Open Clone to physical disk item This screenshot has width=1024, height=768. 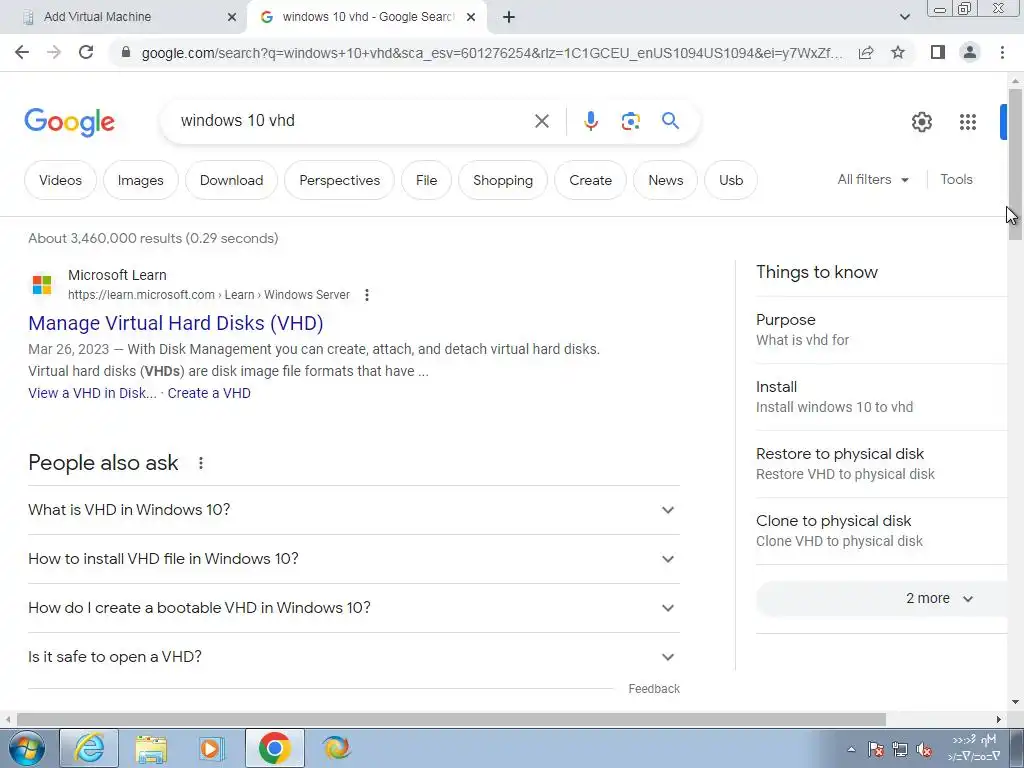coord(882,532)
